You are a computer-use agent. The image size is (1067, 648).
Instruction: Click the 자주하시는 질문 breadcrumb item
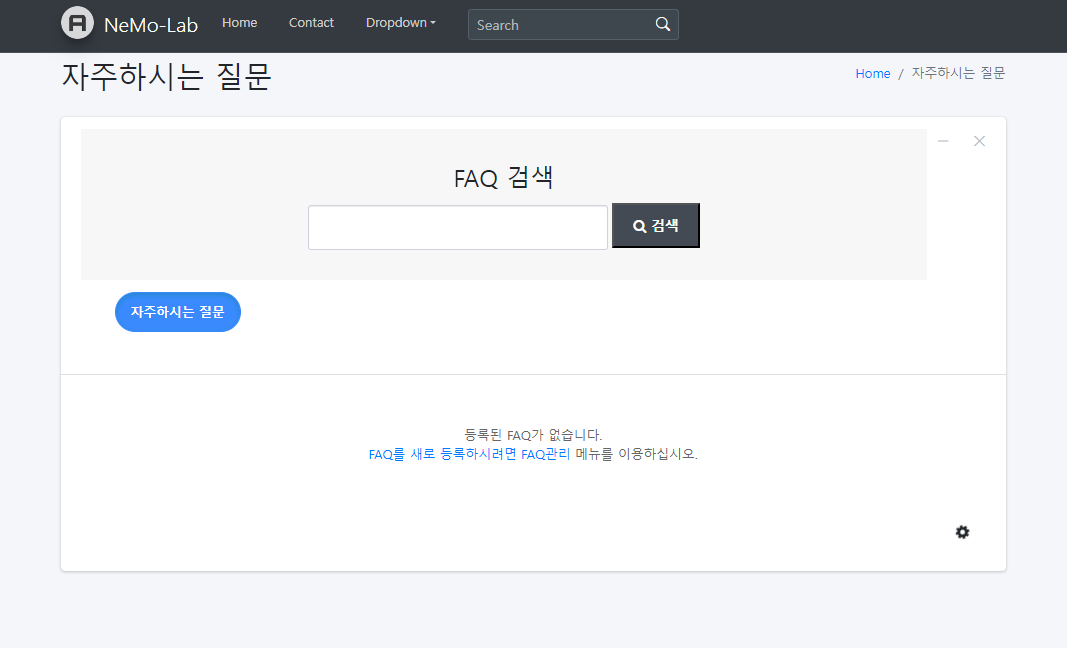pyautogui.click(x=957, y=74)
